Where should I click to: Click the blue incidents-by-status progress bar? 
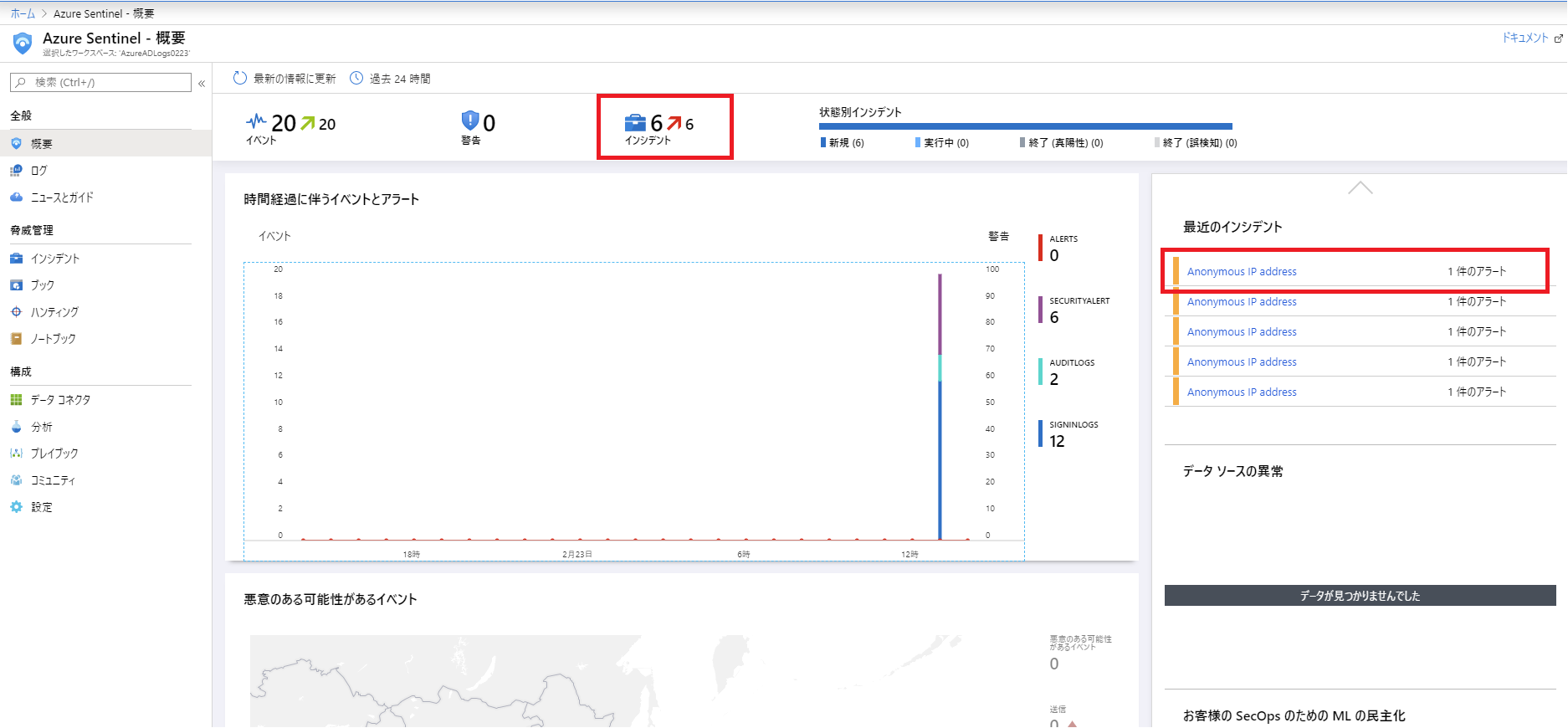click(x=1026, y=126)
